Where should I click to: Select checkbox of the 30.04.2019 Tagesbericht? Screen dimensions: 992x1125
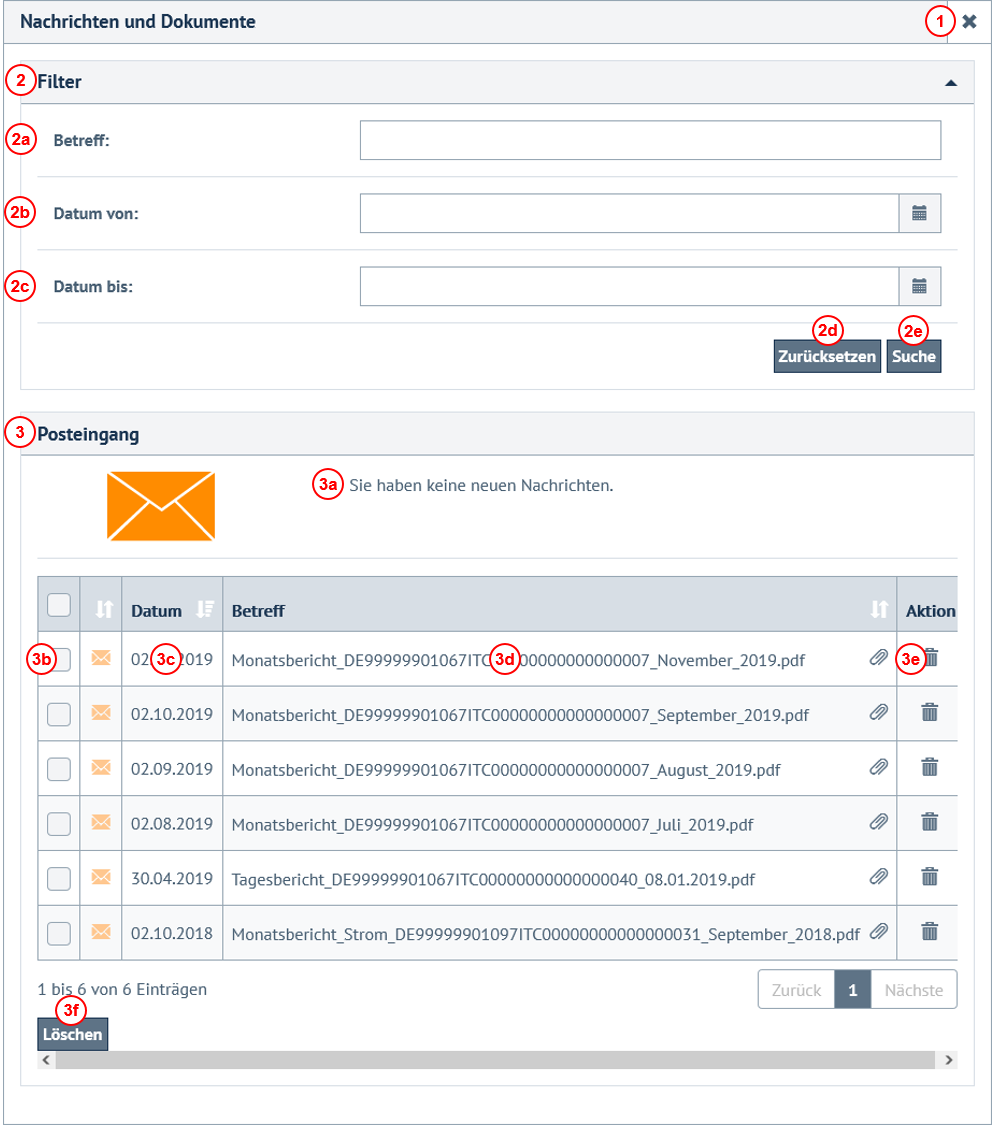(59, 878)
